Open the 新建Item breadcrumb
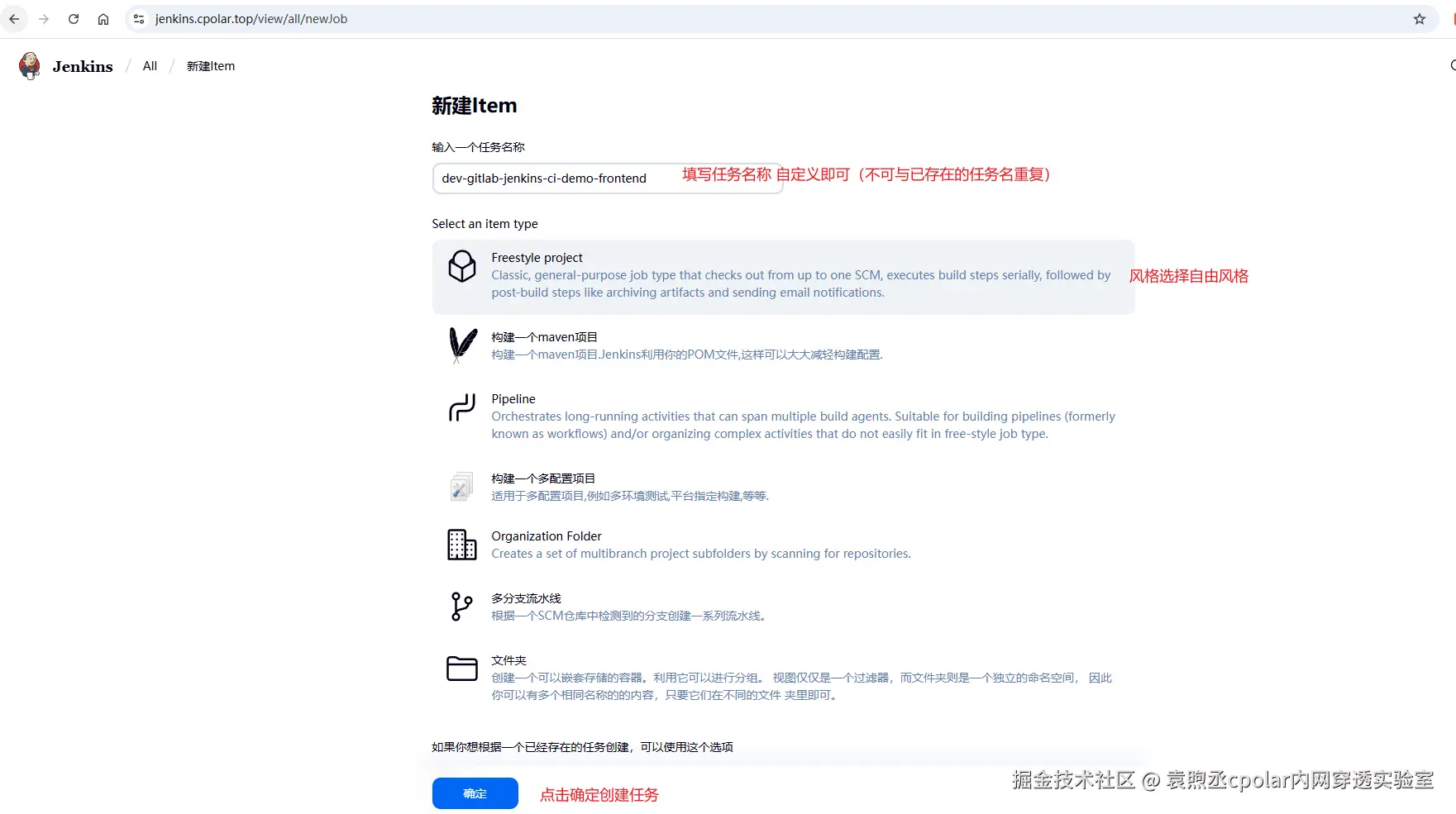The width and height of the screenshot is (1456, 814). click(211, 66)
